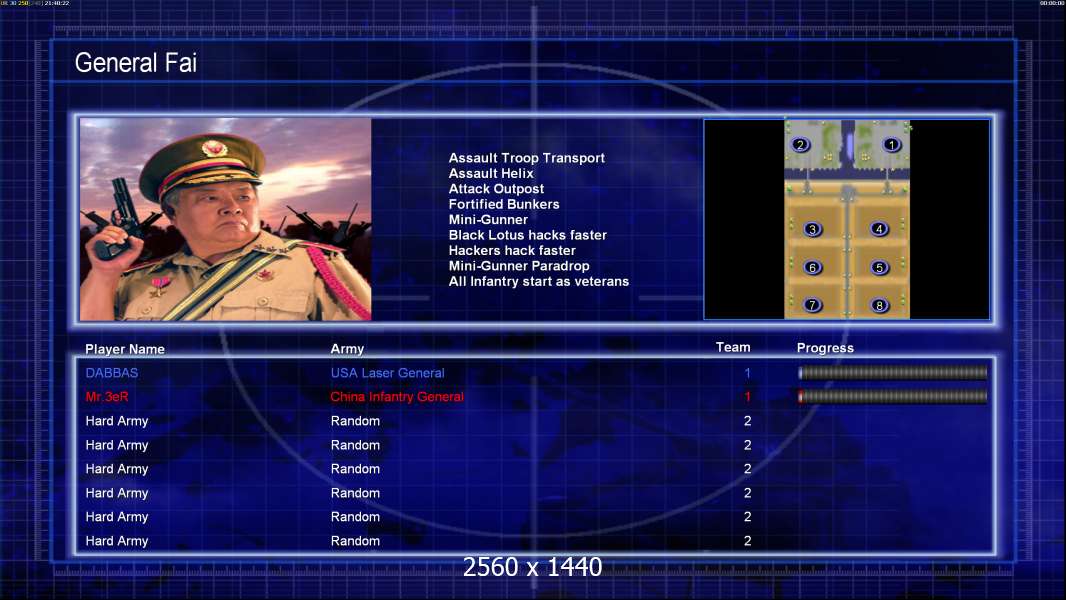Click 'Assault Troop Transport' ability text
Screen dimensions: 1066x600
(x=526, y=158)
